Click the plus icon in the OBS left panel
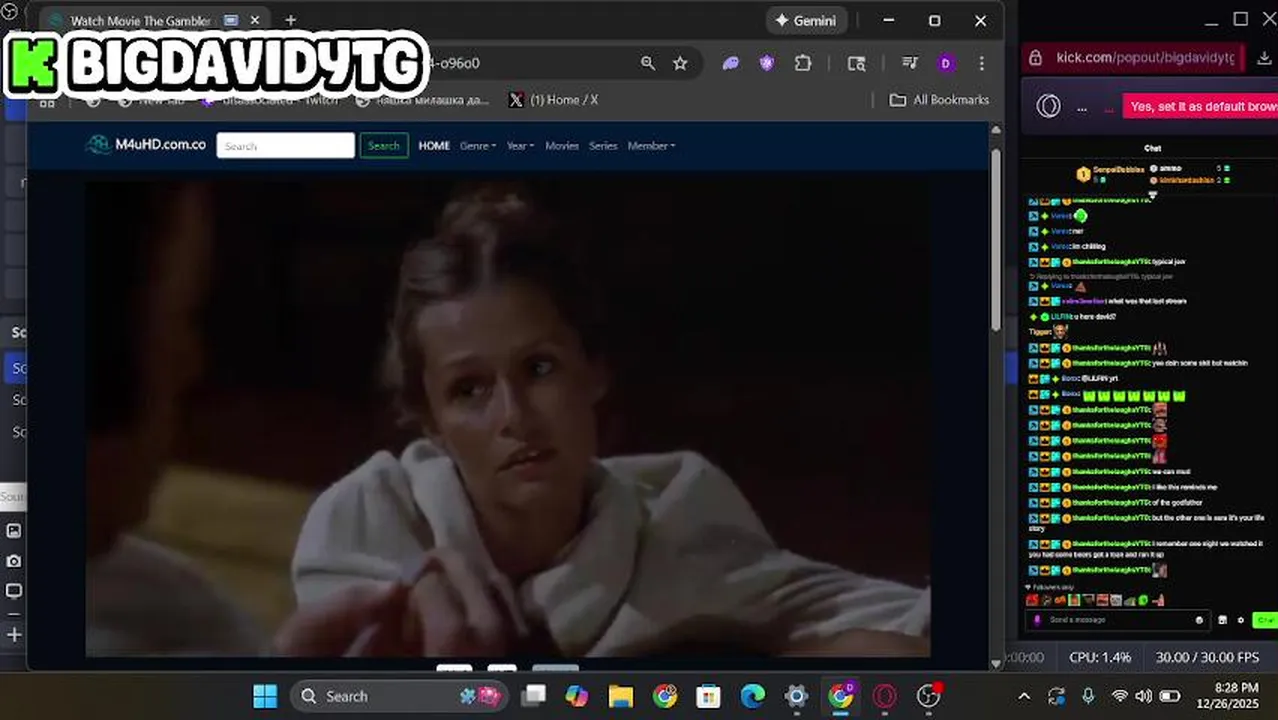Image resolution: width=1278 pixels, height=720 pixels. coord(14,634)
